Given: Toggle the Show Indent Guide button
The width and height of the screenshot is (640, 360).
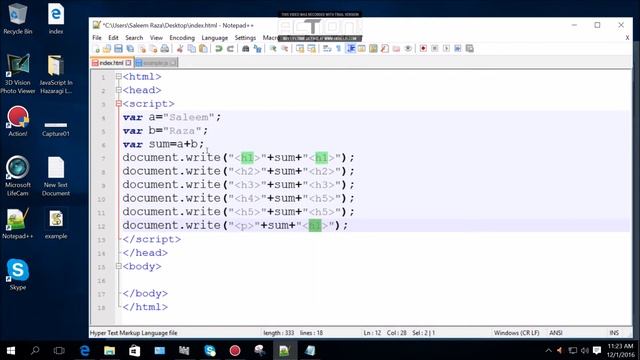Looking at the screenshot, I should pyautogui.click(x=350, y=49).
